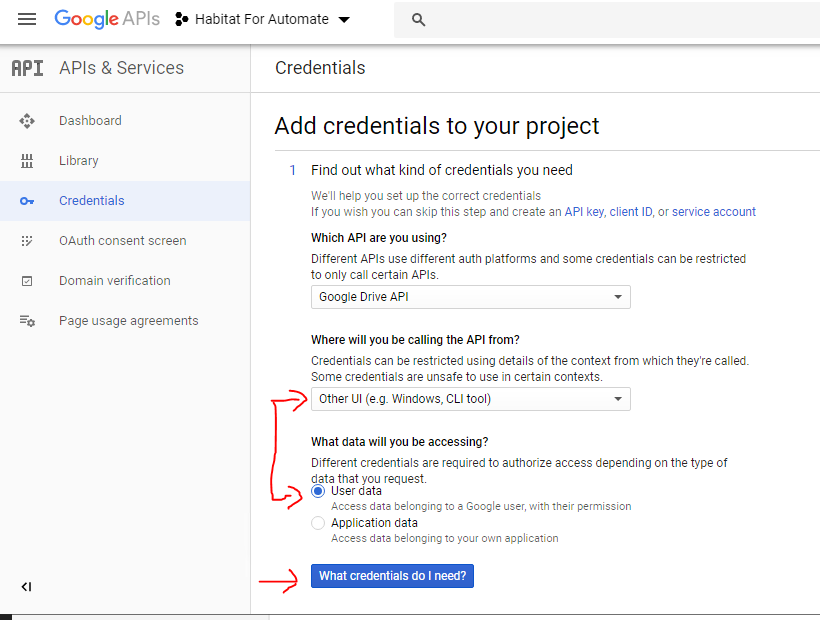The image size is (820, 620).
Task: Go to OAuth consent screen
Action: [x=125, y=241]
